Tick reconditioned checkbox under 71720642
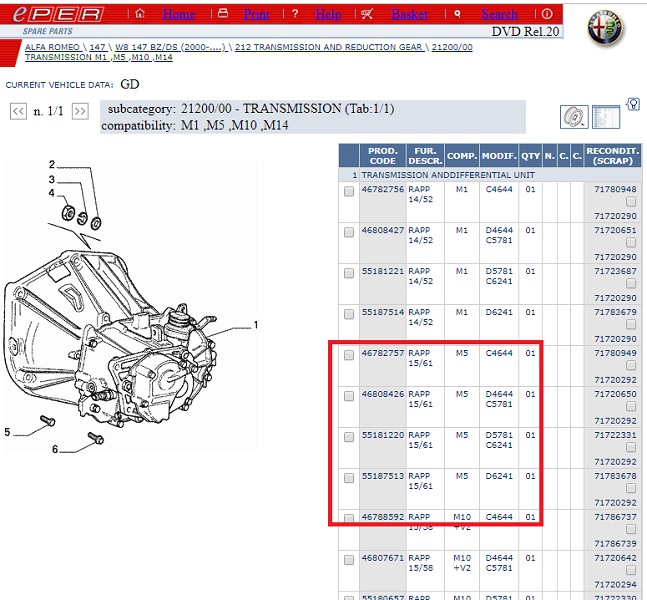Screen dimensions: 647x600 coord(630,569)
